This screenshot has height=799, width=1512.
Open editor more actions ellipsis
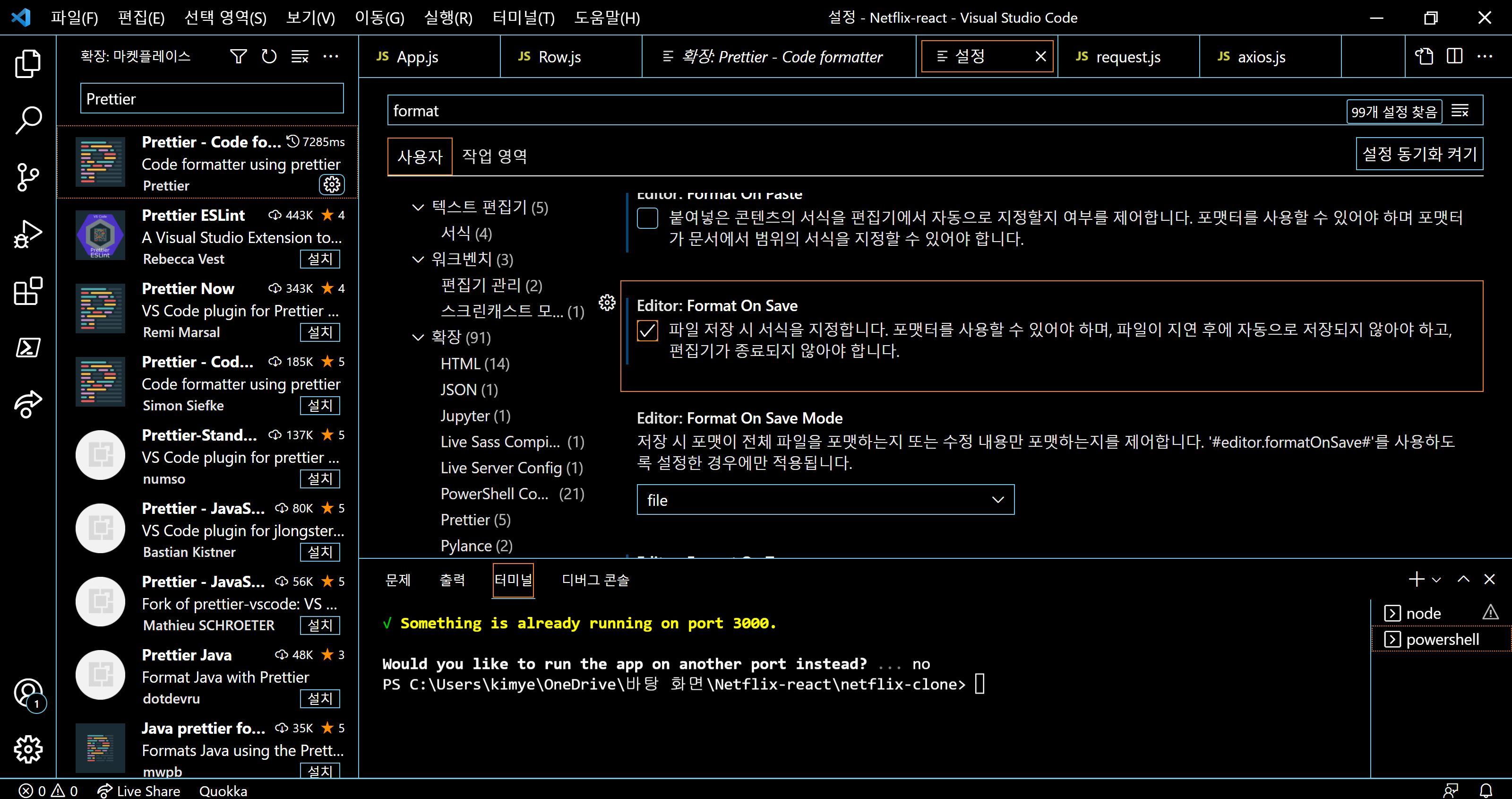coord(1485,56)
